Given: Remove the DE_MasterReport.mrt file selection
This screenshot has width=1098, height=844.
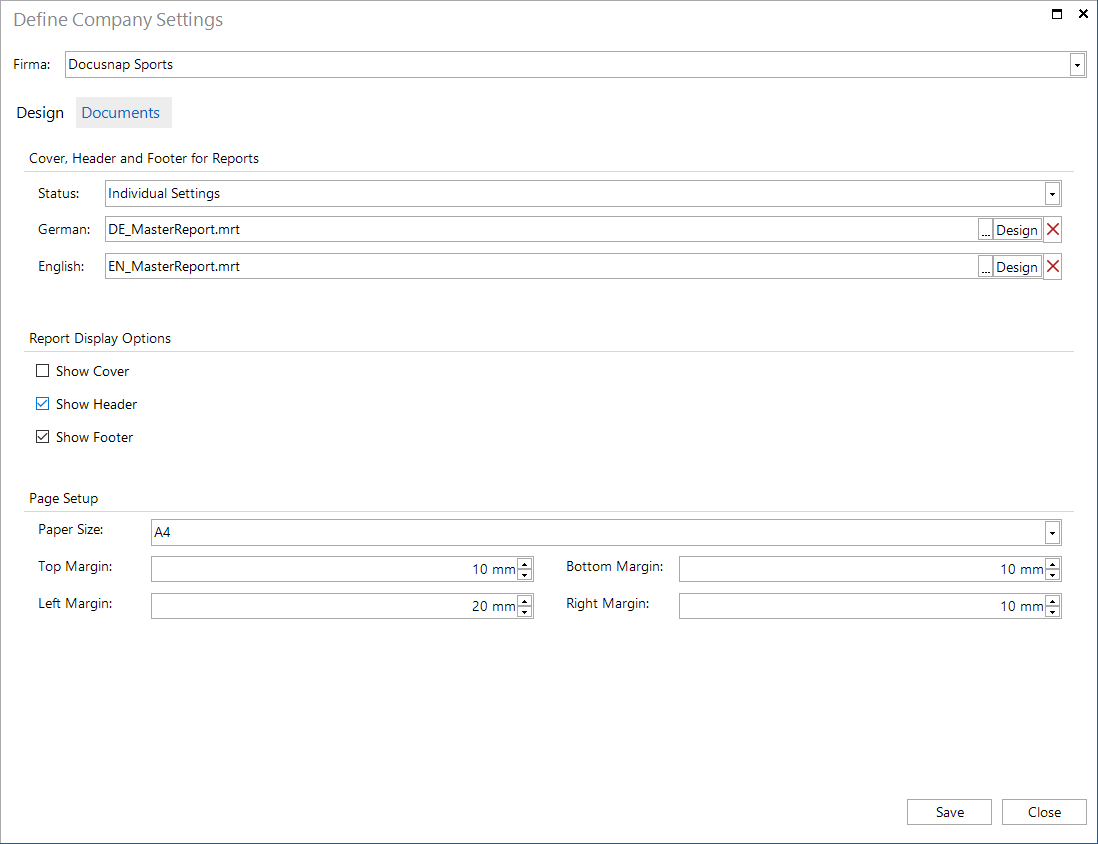Looking at the screenshot, I should (x=1052, y=229).
